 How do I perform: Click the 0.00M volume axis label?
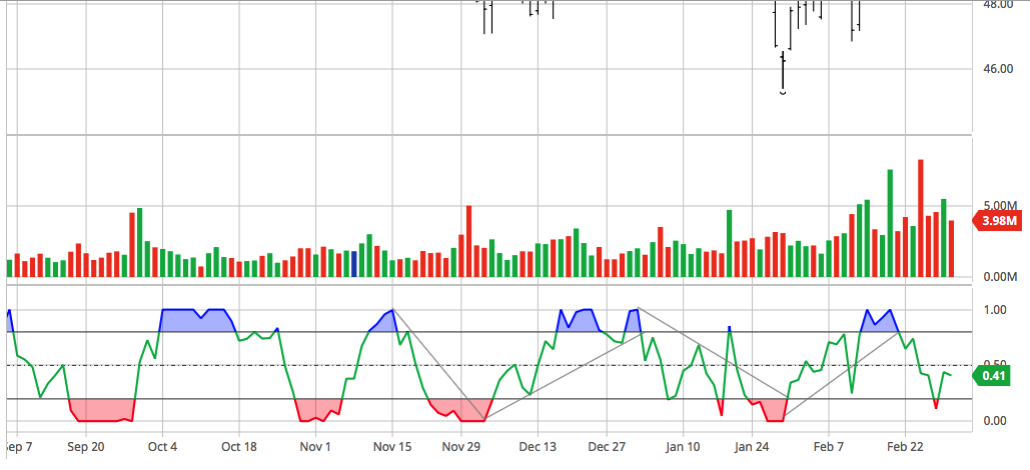[999, 277]
